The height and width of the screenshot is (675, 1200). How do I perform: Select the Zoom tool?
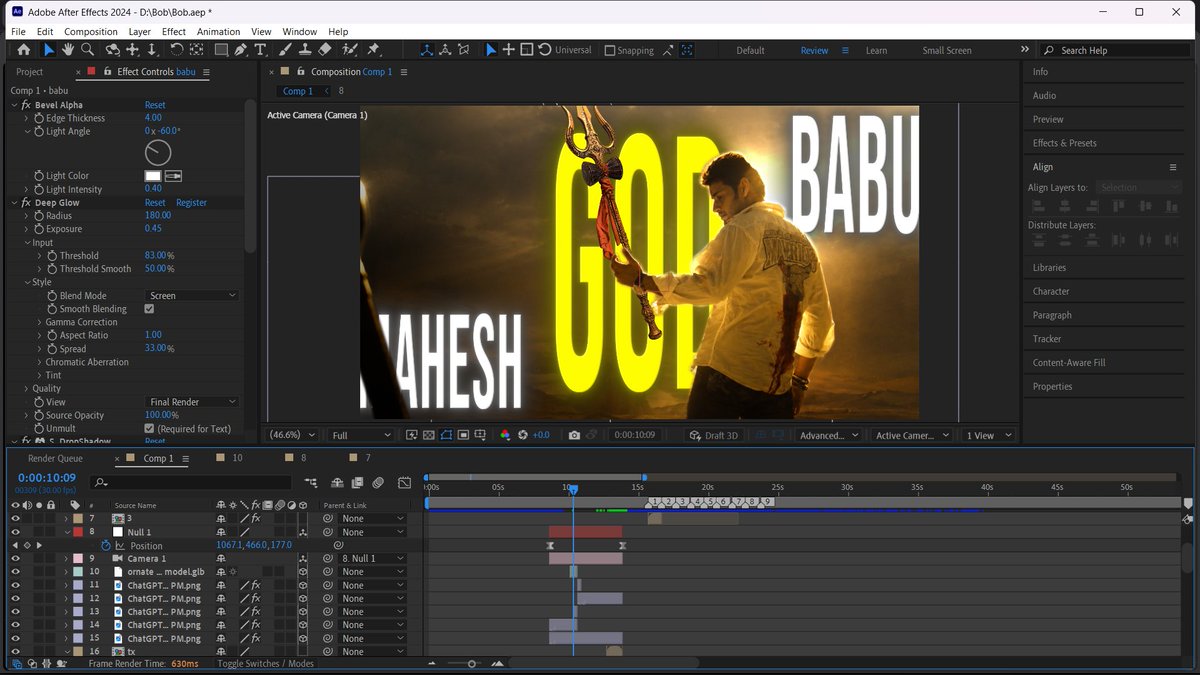[x=87, y=50]
